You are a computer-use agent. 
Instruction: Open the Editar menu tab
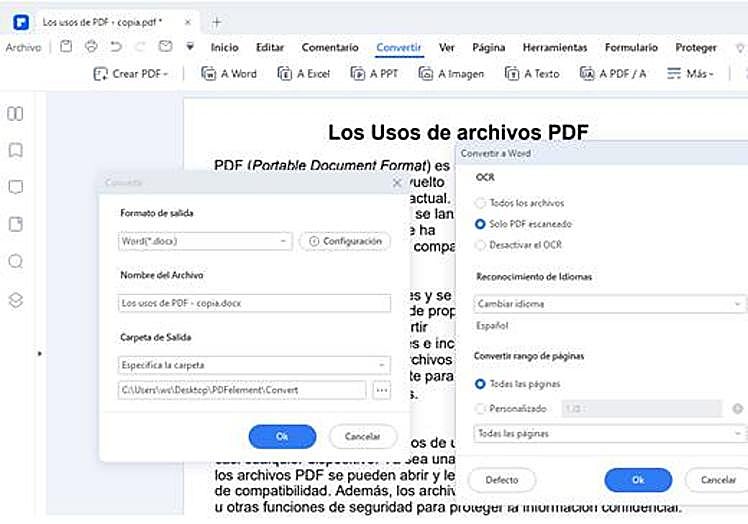tap(270, 47)
